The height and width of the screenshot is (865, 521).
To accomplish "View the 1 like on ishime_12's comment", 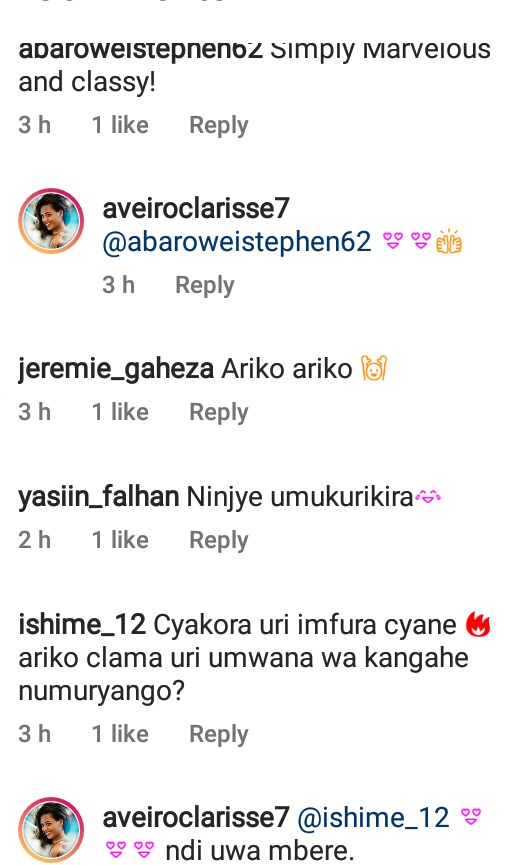I will (120, 734).
